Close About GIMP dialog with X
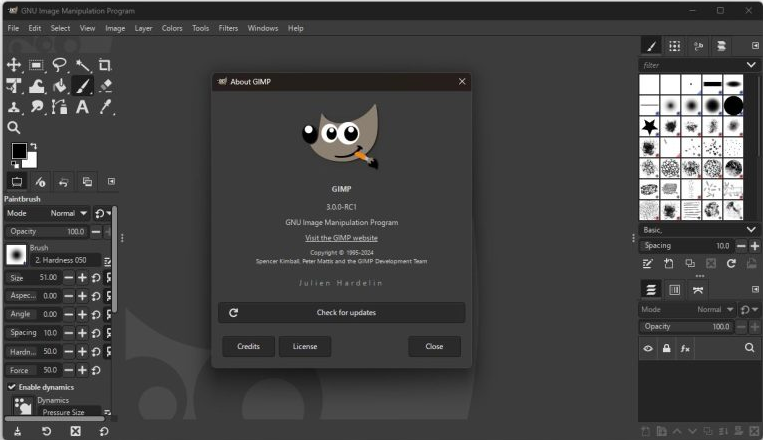This screenshot has width=763, height=440. (462, 82)
